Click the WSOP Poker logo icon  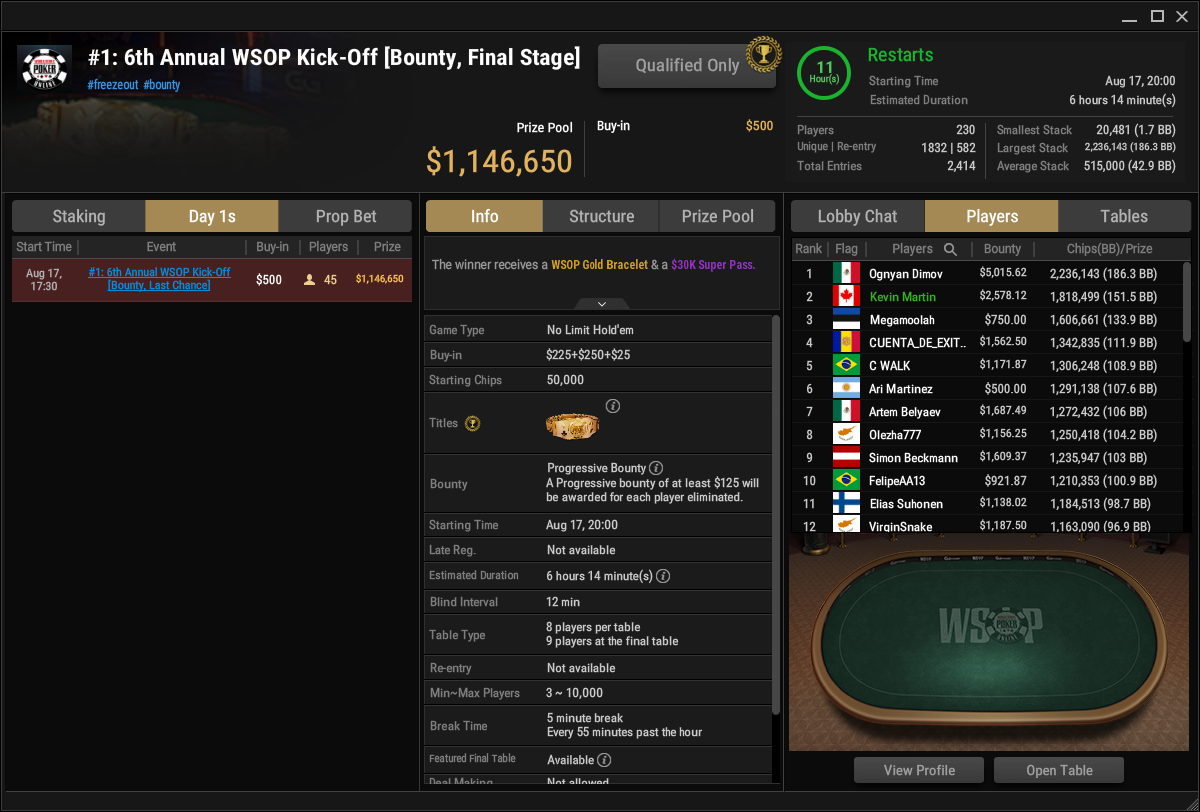tap(45, 68)
